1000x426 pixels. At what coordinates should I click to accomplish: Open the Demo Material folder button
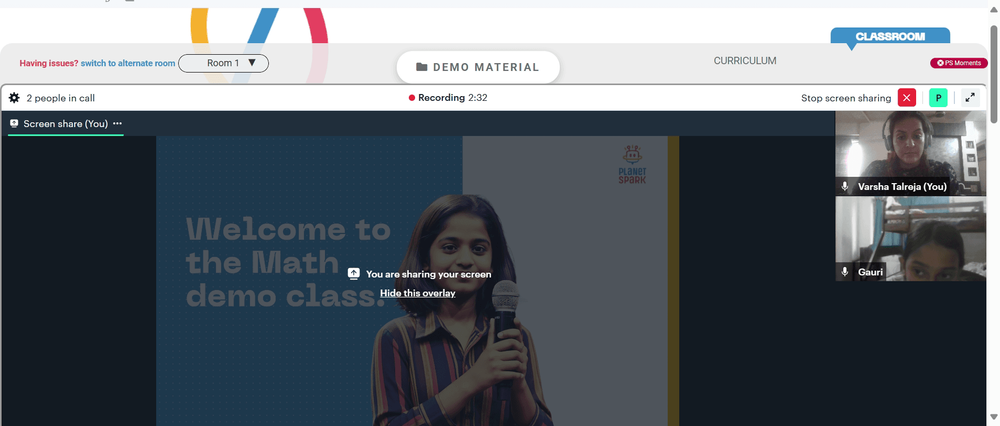(478, 67)
